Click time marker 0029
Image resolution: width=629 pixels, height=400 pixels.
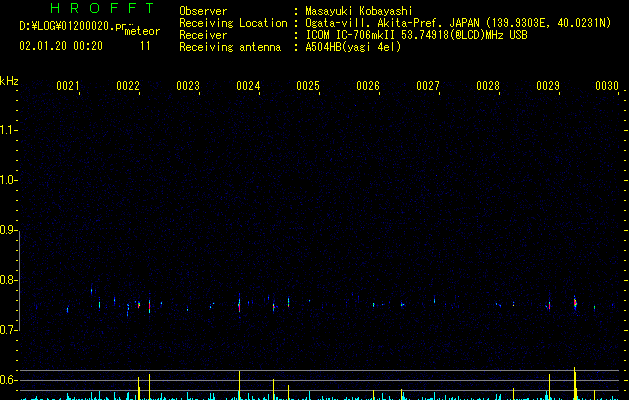[x=548, y=86]
